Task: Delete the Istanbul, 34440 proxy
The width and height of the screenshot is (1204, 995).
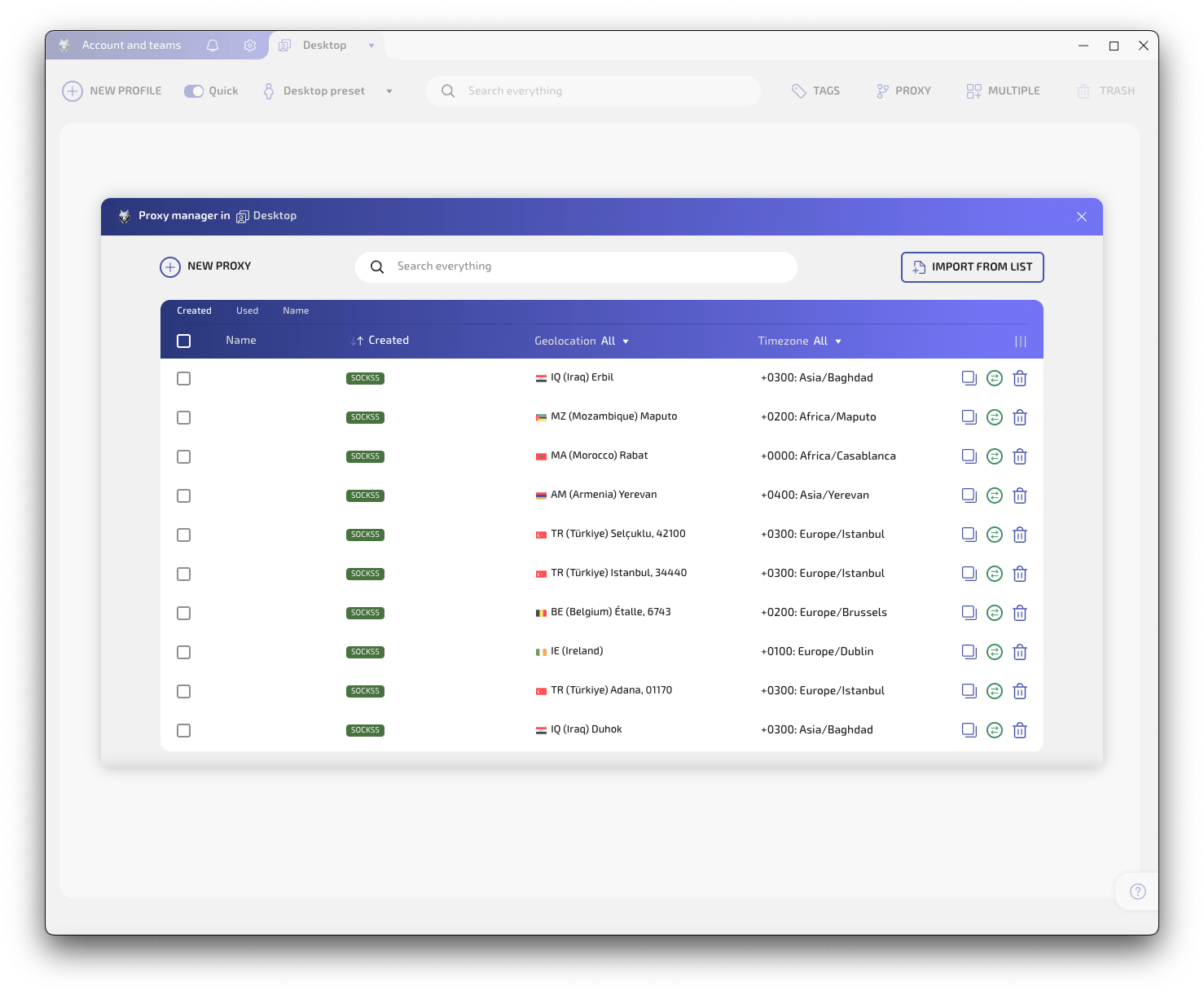Action: 1020,574
